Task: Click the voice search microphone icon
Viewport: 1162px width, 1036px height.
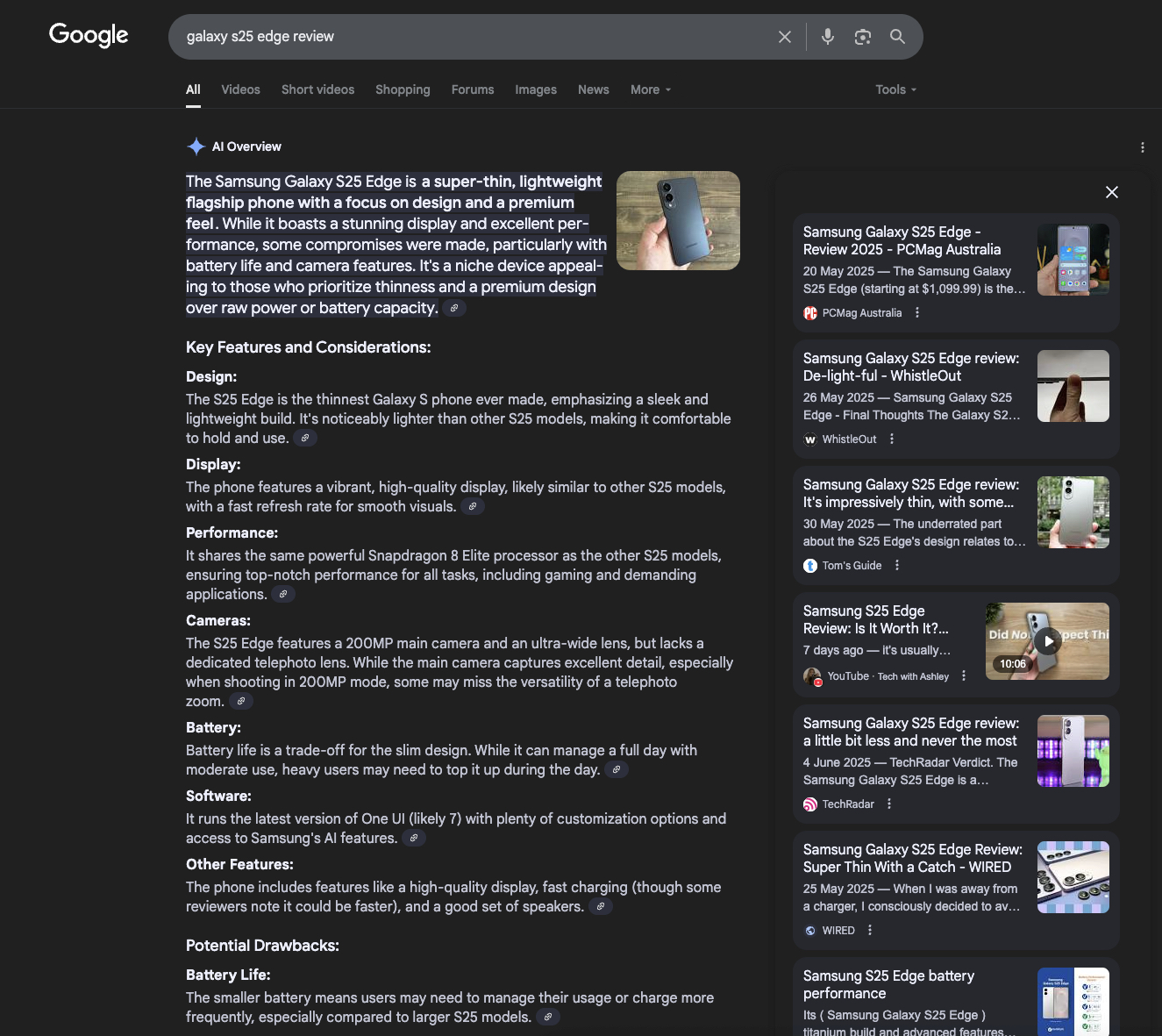Action: (827, 37)
